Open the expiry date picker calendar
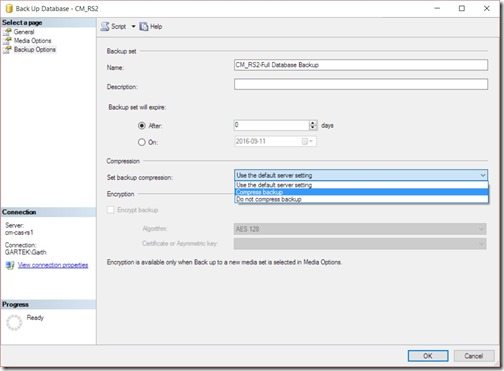The height and width of the screenshot is (371, 504). pyautogui.click(x=307, y=142)
